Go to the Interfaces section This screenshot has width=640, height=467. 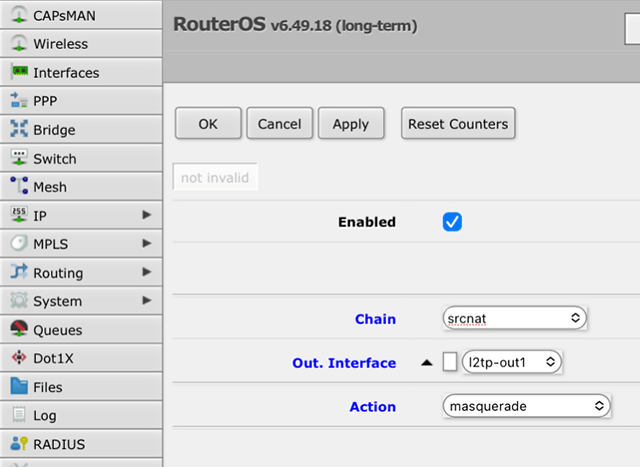[81, 72]
